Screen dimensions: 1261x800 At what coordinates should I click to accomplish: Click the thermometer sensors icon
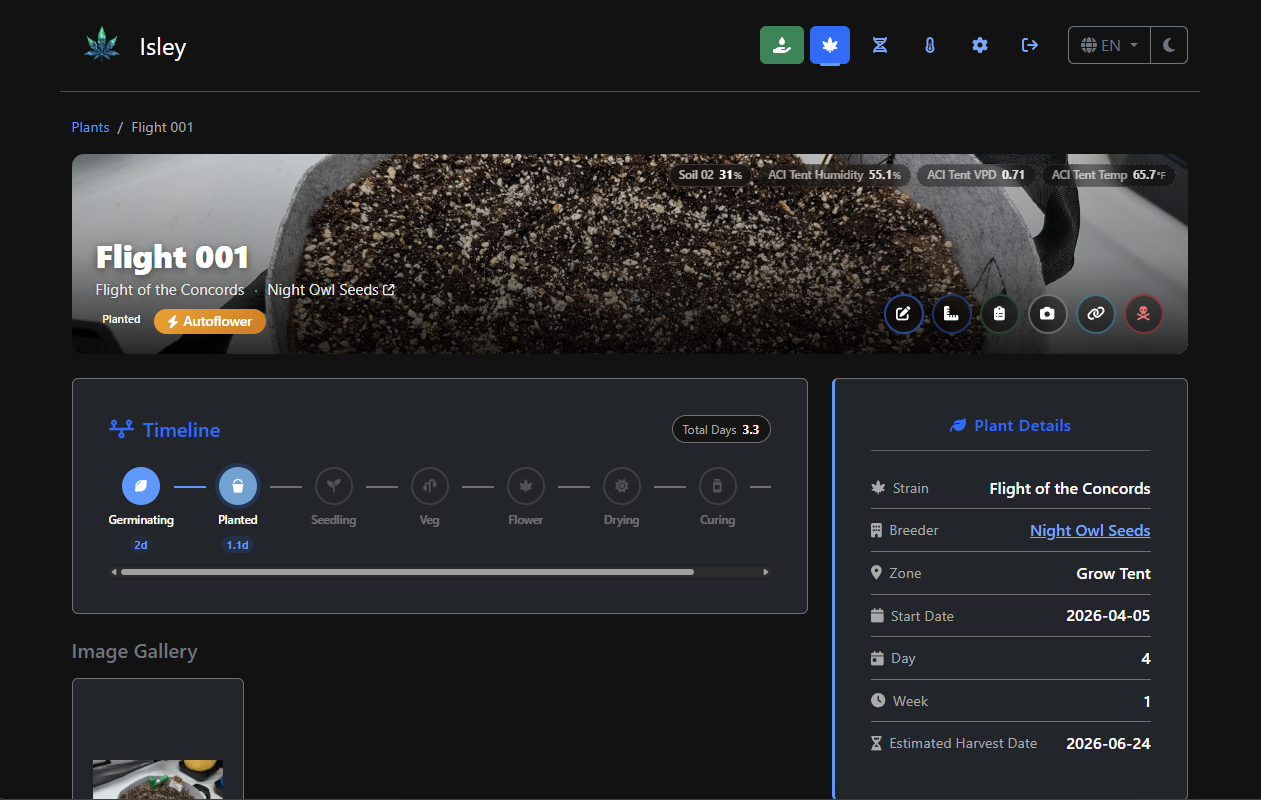pyautogui.click(x=930, y=45)
